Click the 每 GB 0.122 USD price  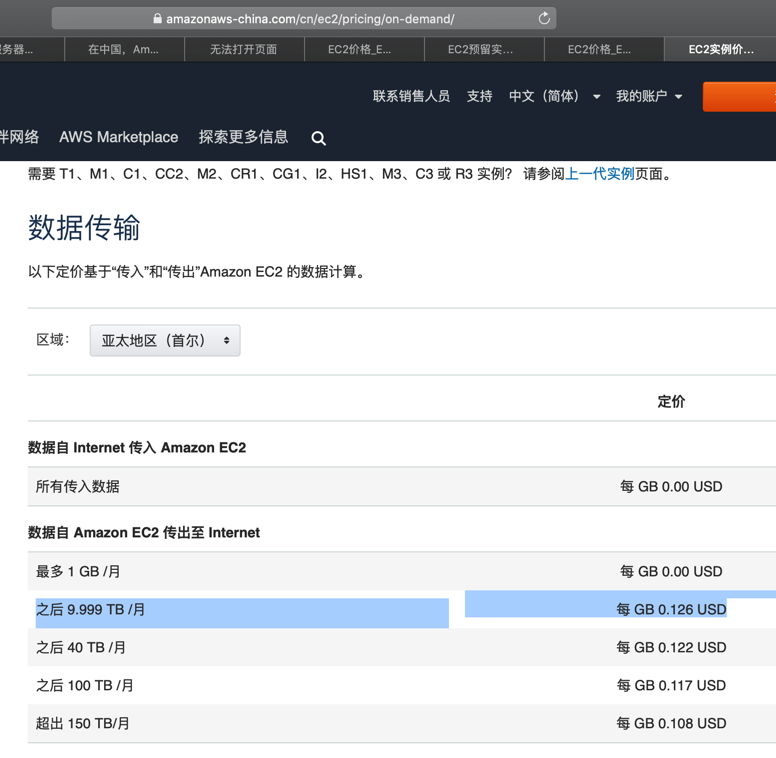[x=671, y=647]
